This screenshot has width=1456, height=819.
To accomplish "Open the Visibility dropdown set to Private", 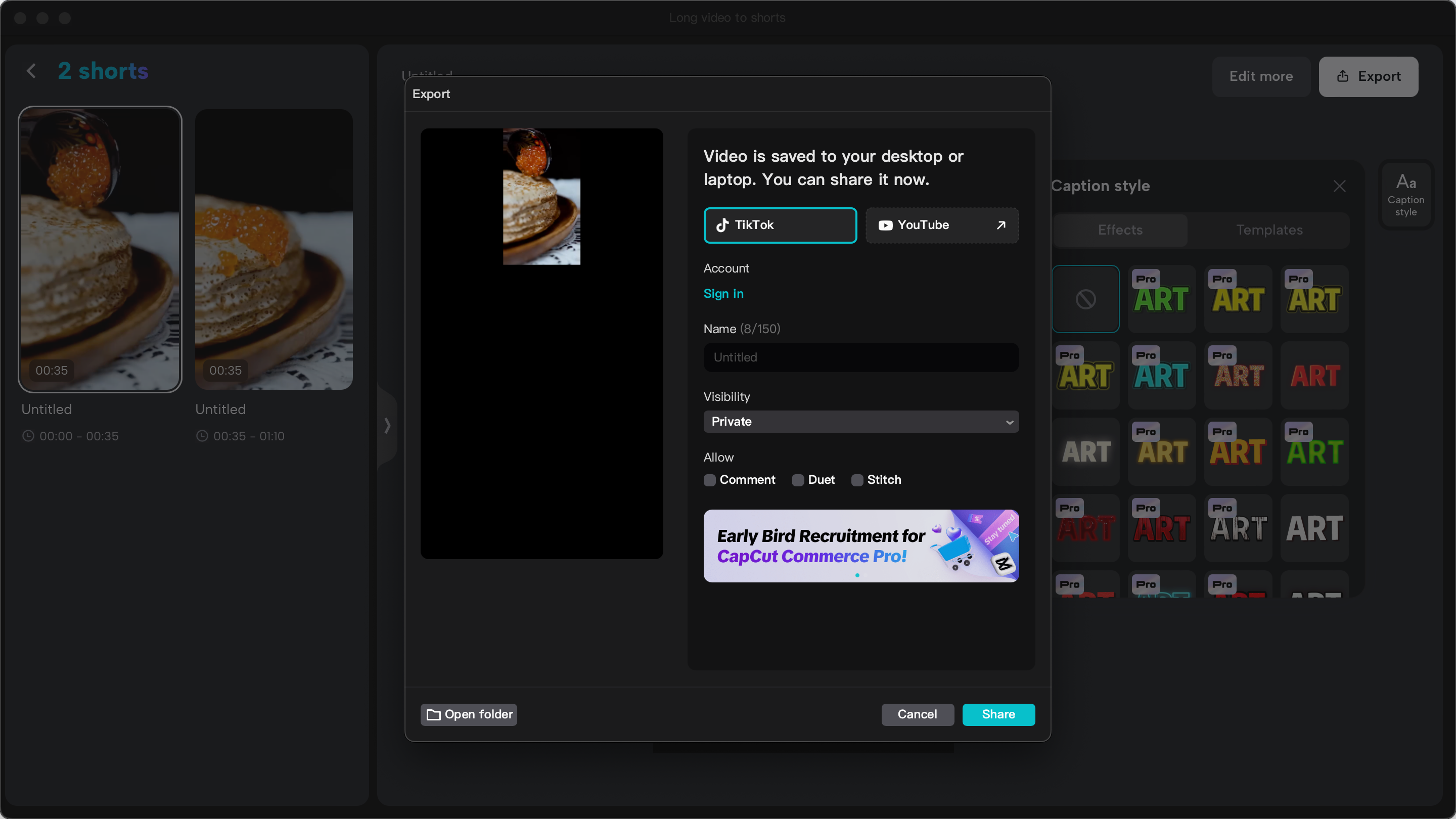I will point(860,422).
